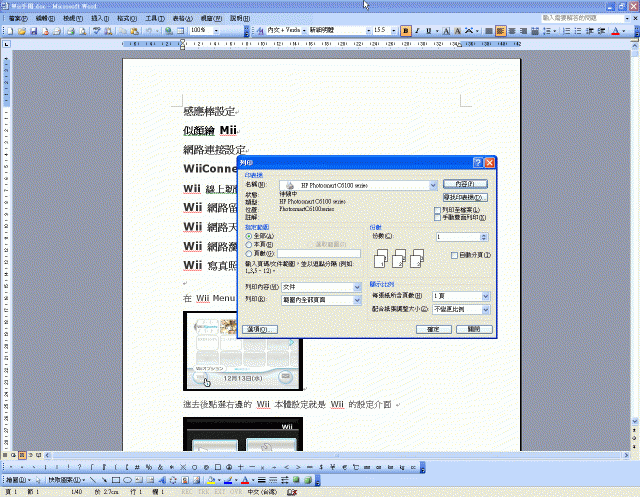
Task: Select the 全部 (All) page range radio
Action: pos(249,236)
